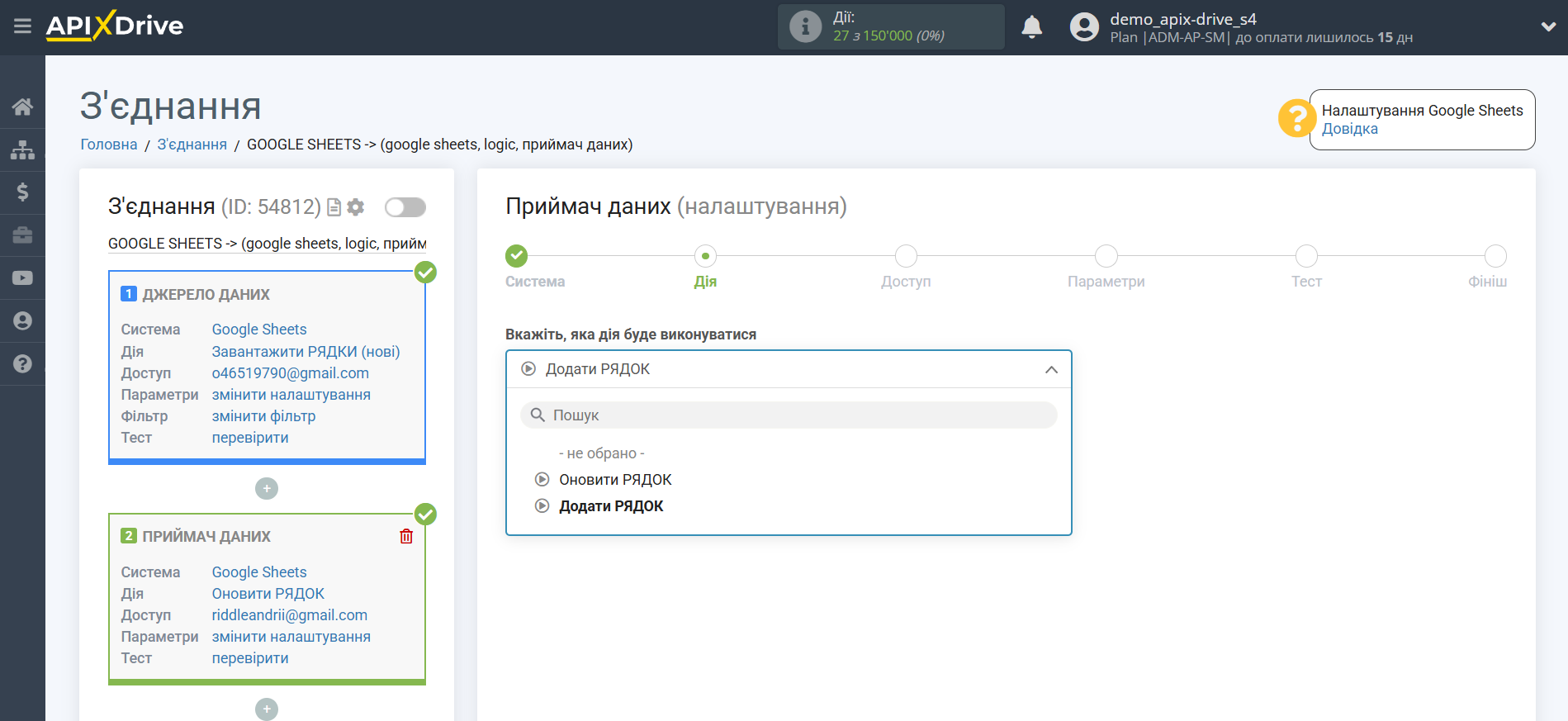Click 'Завантажити РЯДКИ (нові)' link

pos(306,351)
